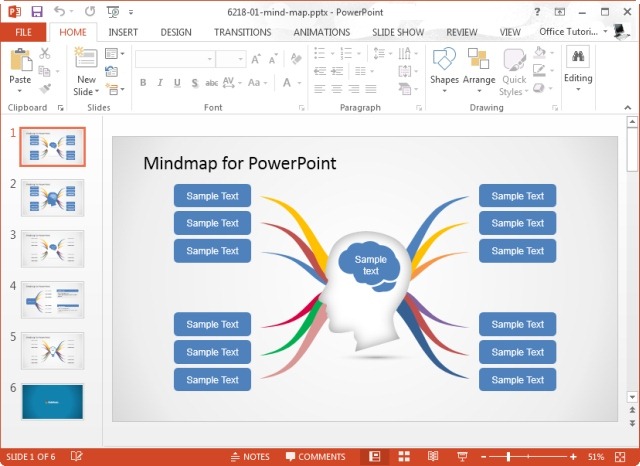Image resolution: width=640 pixels, height=466 pixels.
Task: Switch to the INSERT tab
Action: (123, 32)
